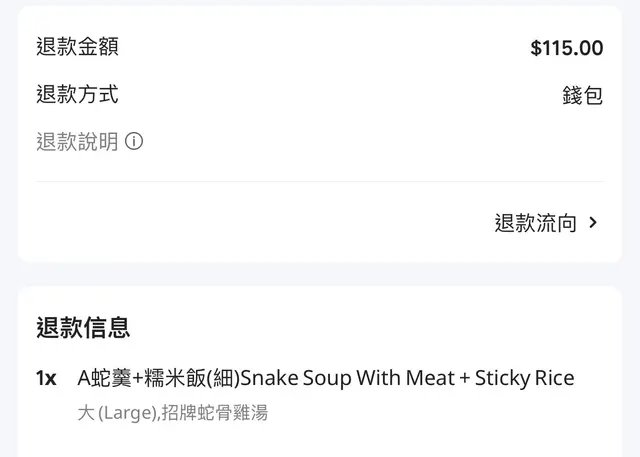Select the 大 (Large) size option text
Image resolution: width=640 pixels, height=457 pixels.
115,412
